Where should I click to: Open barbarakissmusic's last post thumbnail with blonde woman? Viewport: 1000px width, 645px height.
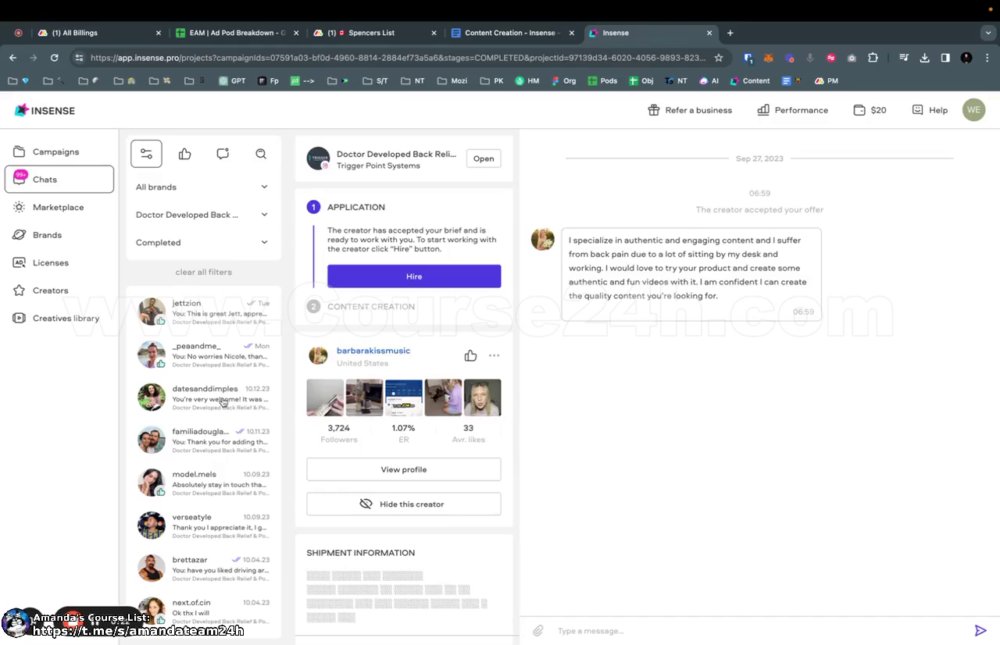click(x=482, y=397)
